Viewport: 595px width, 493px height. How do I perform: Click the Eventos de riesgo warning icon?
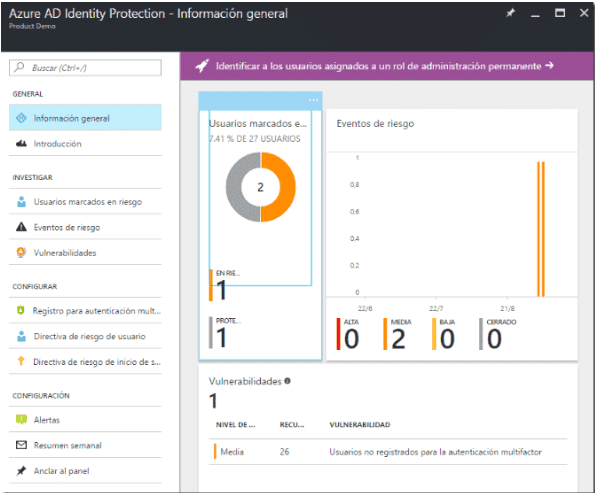click(22, 227)
